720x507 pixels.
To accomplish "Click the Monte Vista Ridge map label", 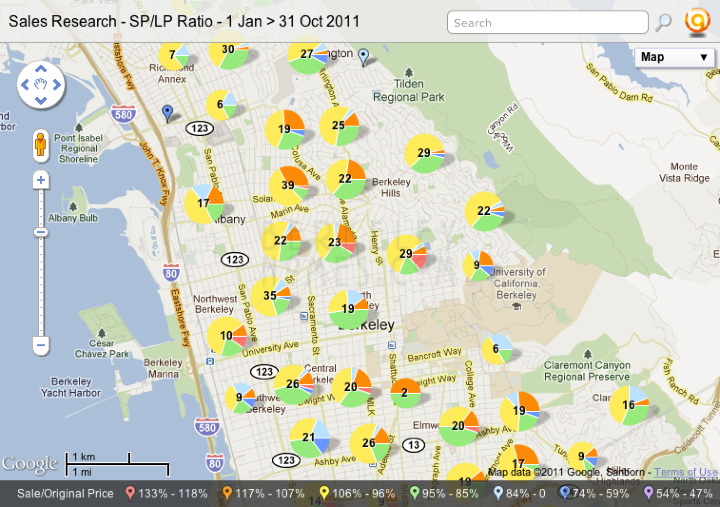I will (x=684, y=172).
